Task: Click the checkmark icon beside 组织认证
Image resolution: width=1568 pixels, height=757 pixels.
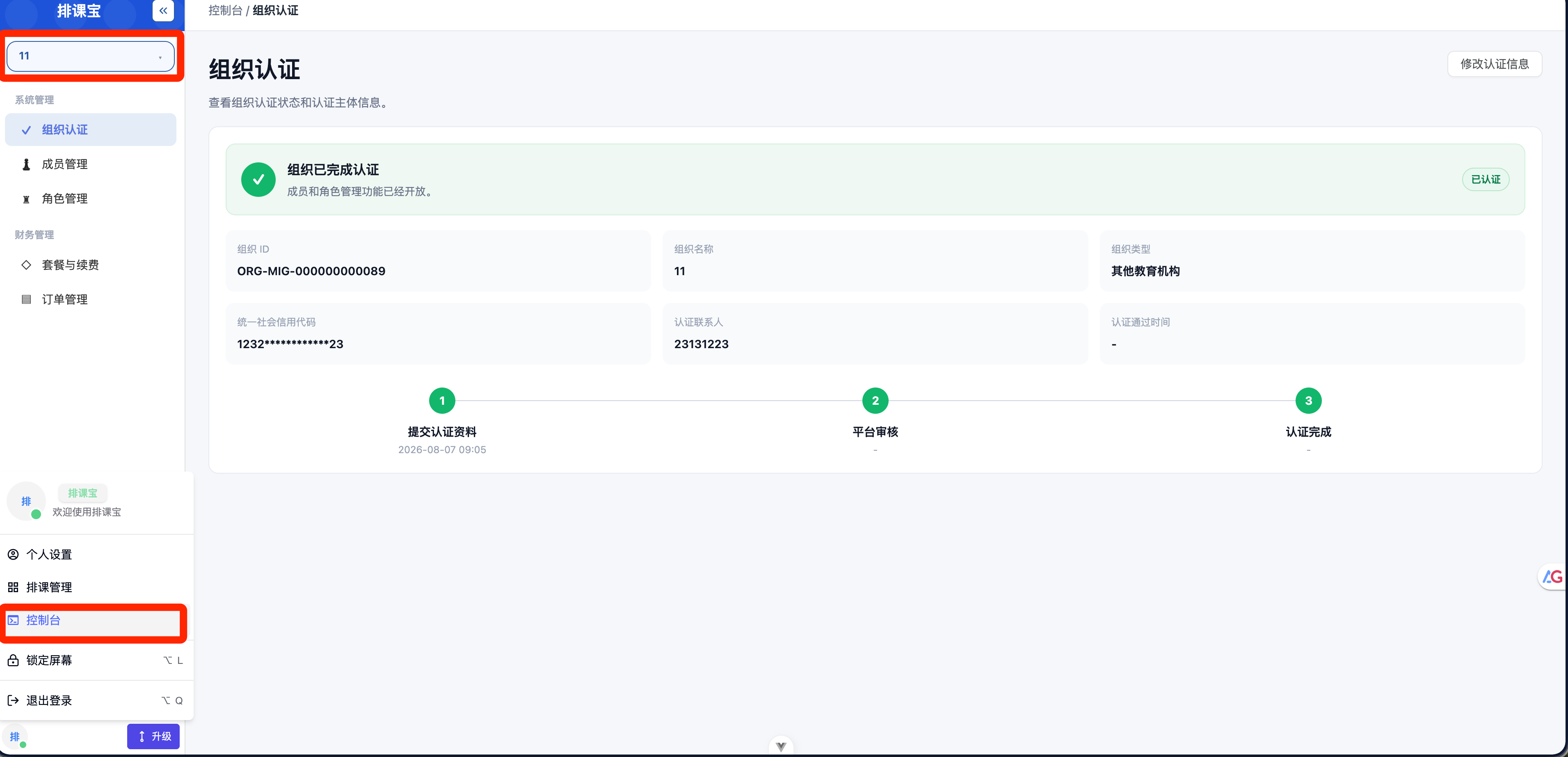Action: click(x=26, y=130)
